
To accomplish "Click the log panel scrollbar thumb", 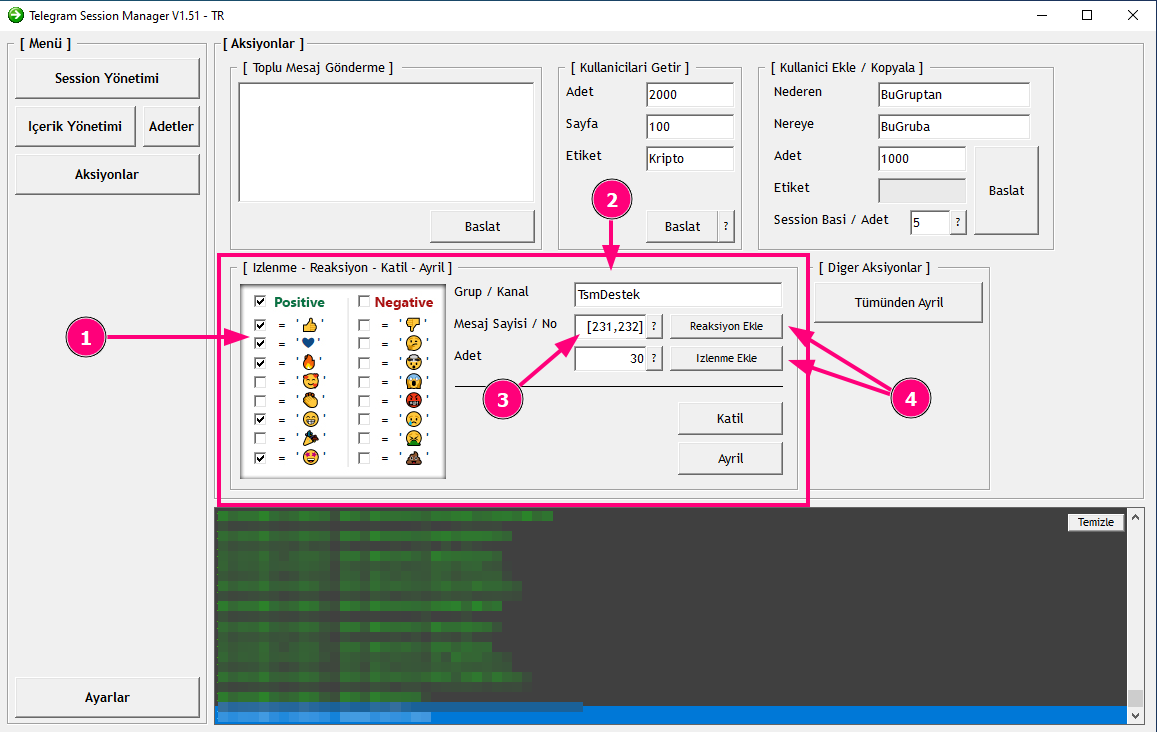I will coord(1136,698).
